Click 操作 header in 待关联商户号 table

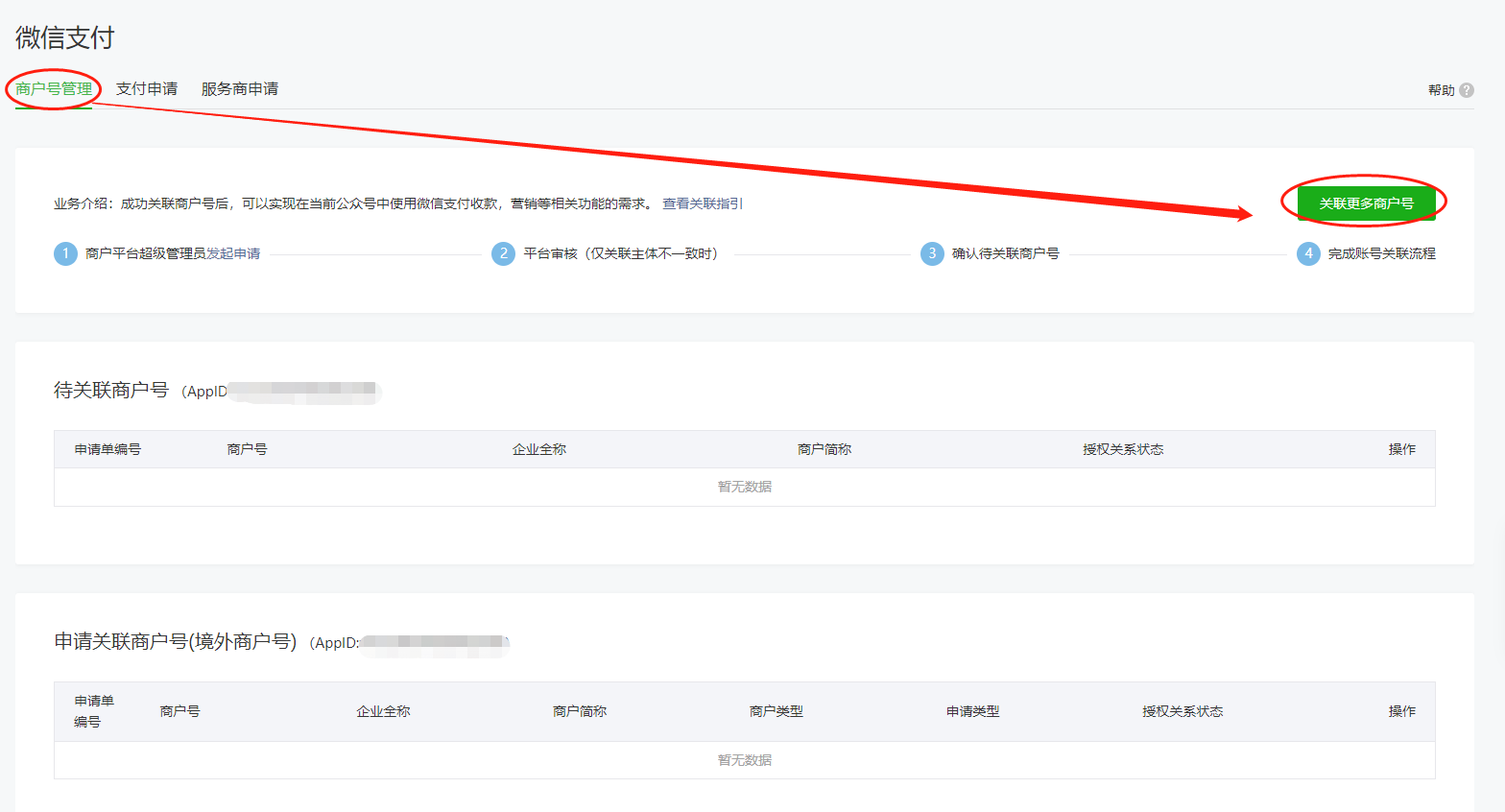pyautogui.click(x=1402, y=449)
